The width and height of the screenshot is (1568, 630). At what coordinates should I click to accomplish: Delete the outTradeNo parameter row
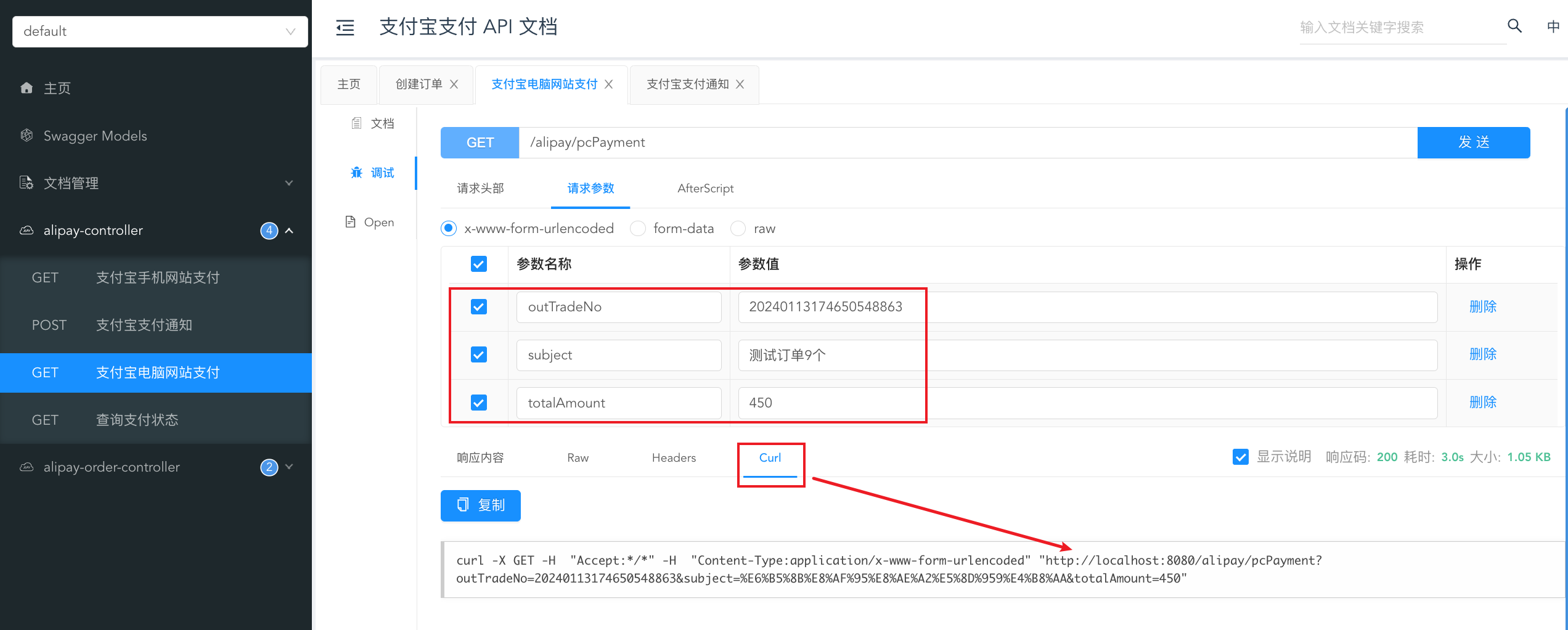(x=1483, y=306)
